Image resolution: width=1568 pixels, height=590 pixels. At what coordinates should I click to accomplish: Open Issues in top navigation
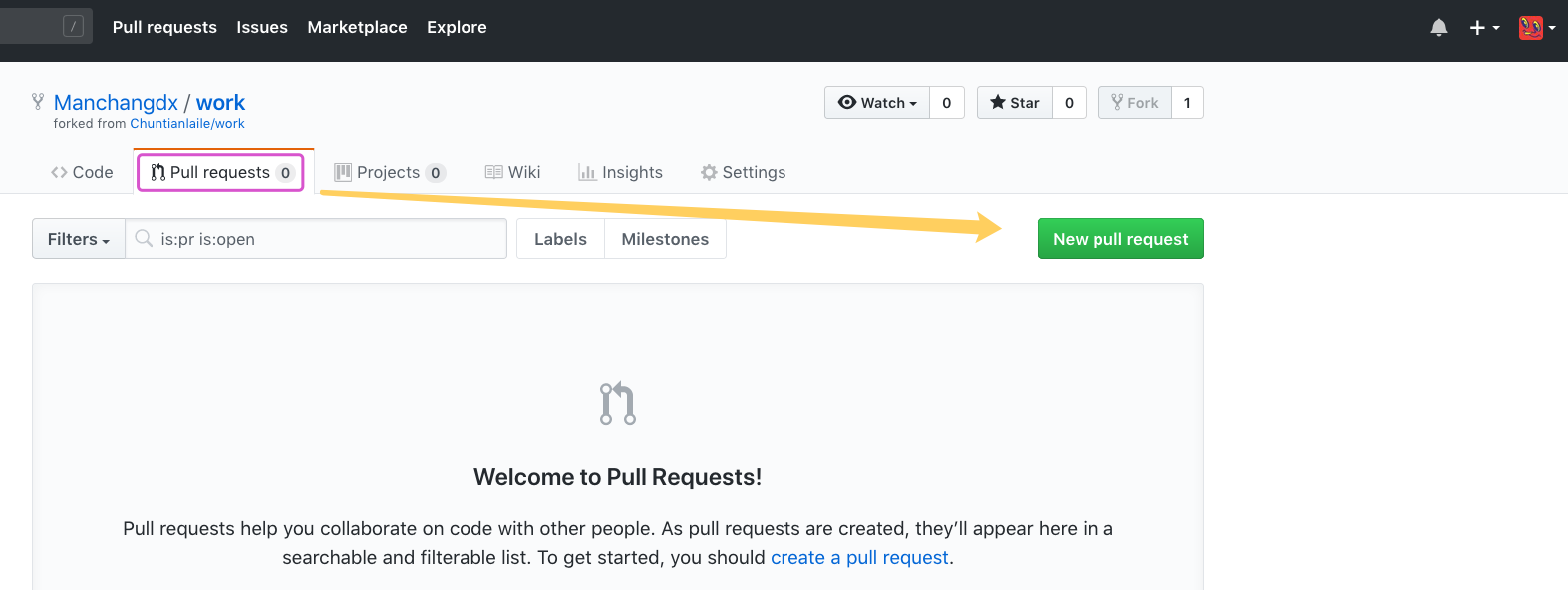[x=262, y=27]
